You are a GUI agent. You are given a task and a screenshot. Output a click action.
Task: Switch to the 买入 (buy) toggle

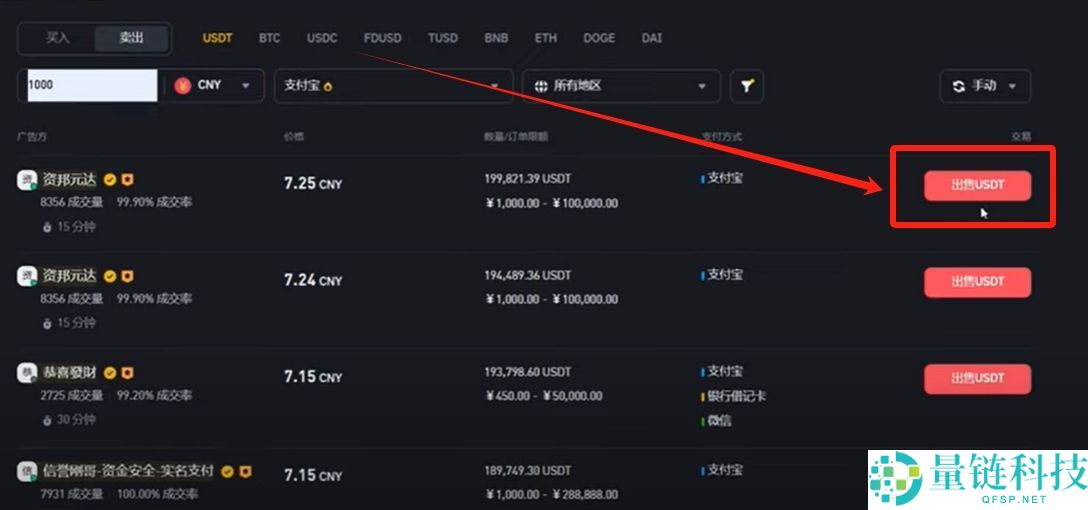pos(58,38)
